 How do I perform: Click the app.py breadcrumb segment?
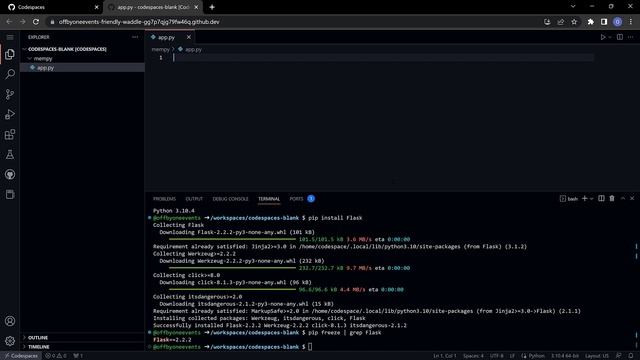(x=193, y=49)
